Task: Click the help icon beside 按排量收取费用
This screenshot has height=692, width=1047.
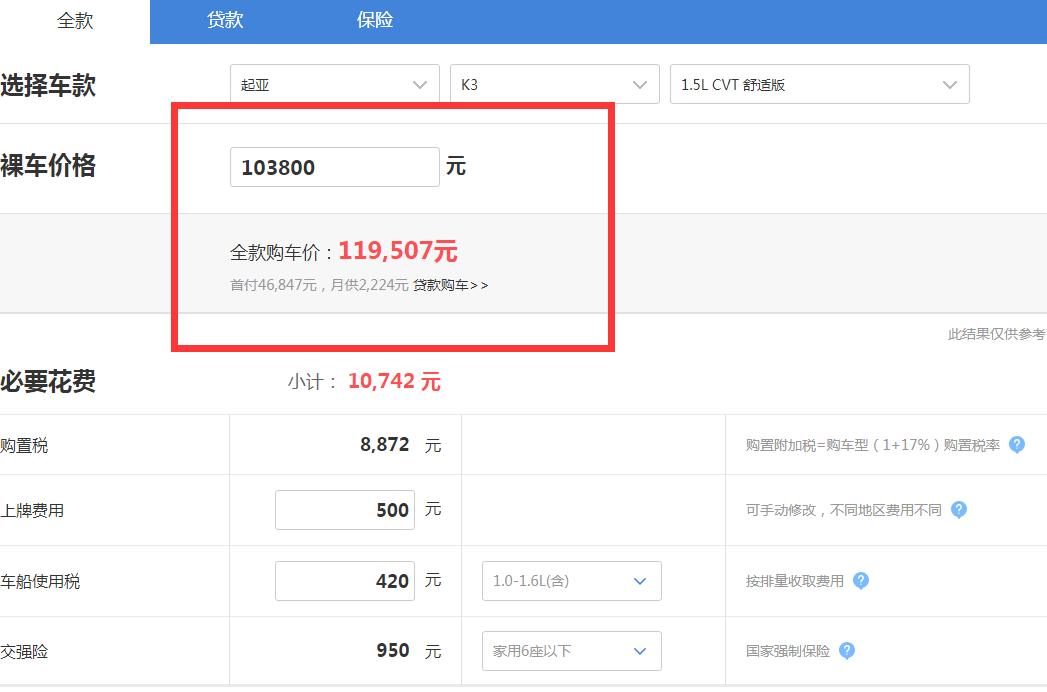Action: click(x=861, y=581)
